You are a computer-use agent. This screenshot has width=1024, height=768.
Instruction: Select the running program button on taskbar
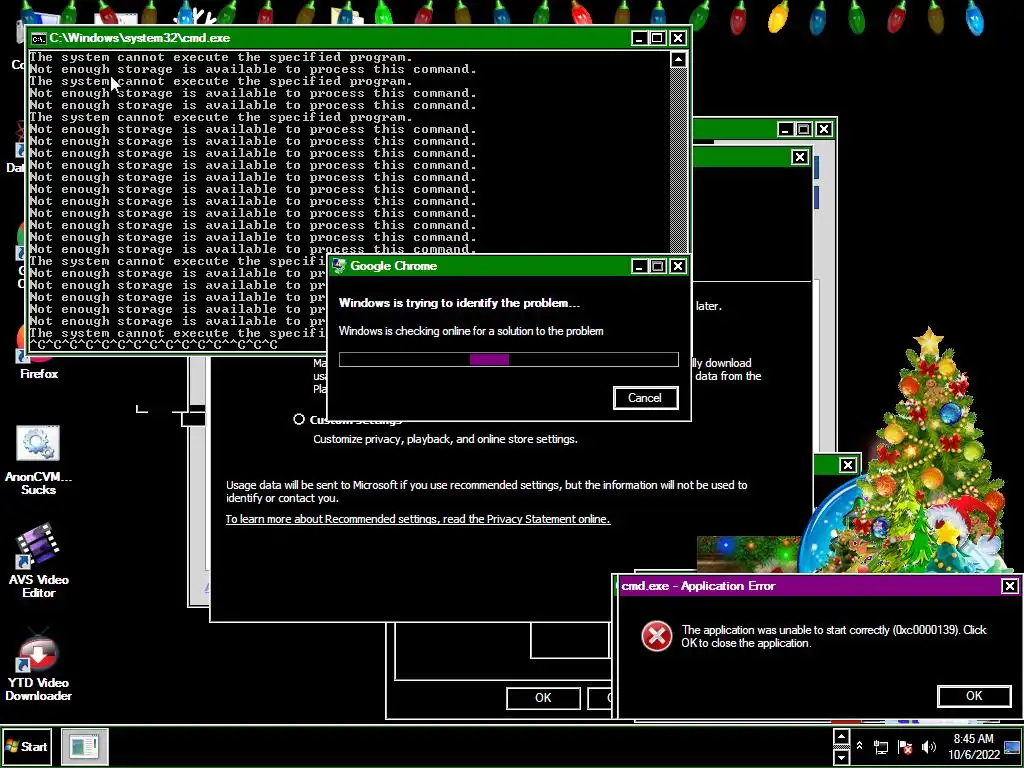pyautogui.click(x=84, y=746)
